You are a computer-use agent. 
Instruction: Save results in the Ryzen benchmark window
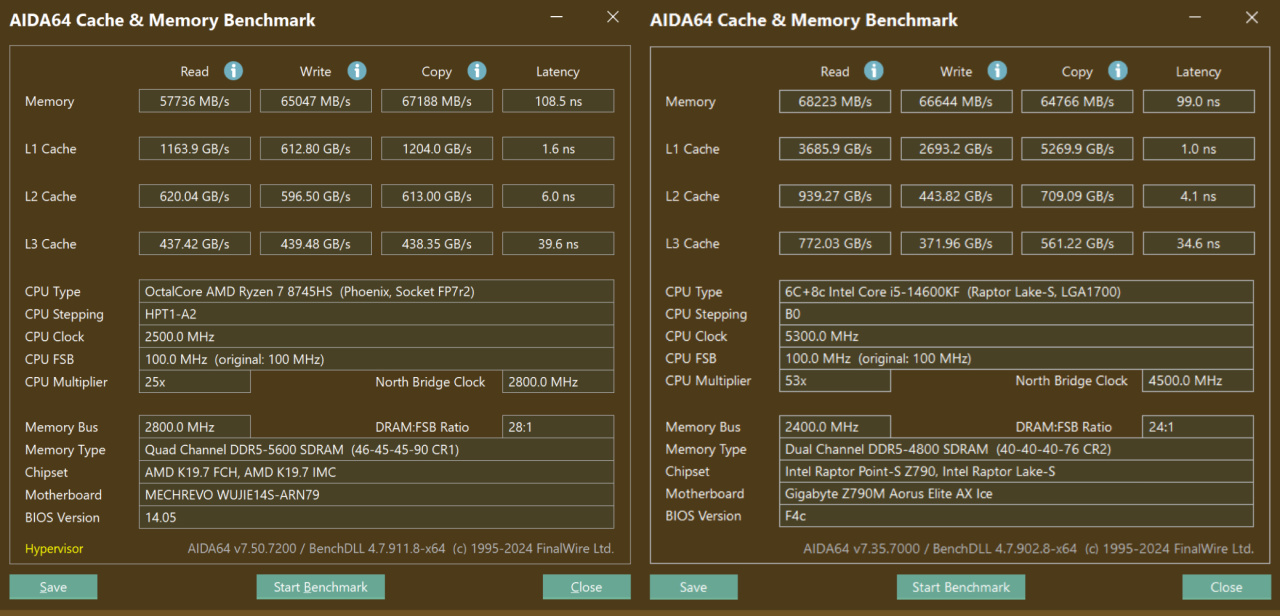click(x=53, y=587)
